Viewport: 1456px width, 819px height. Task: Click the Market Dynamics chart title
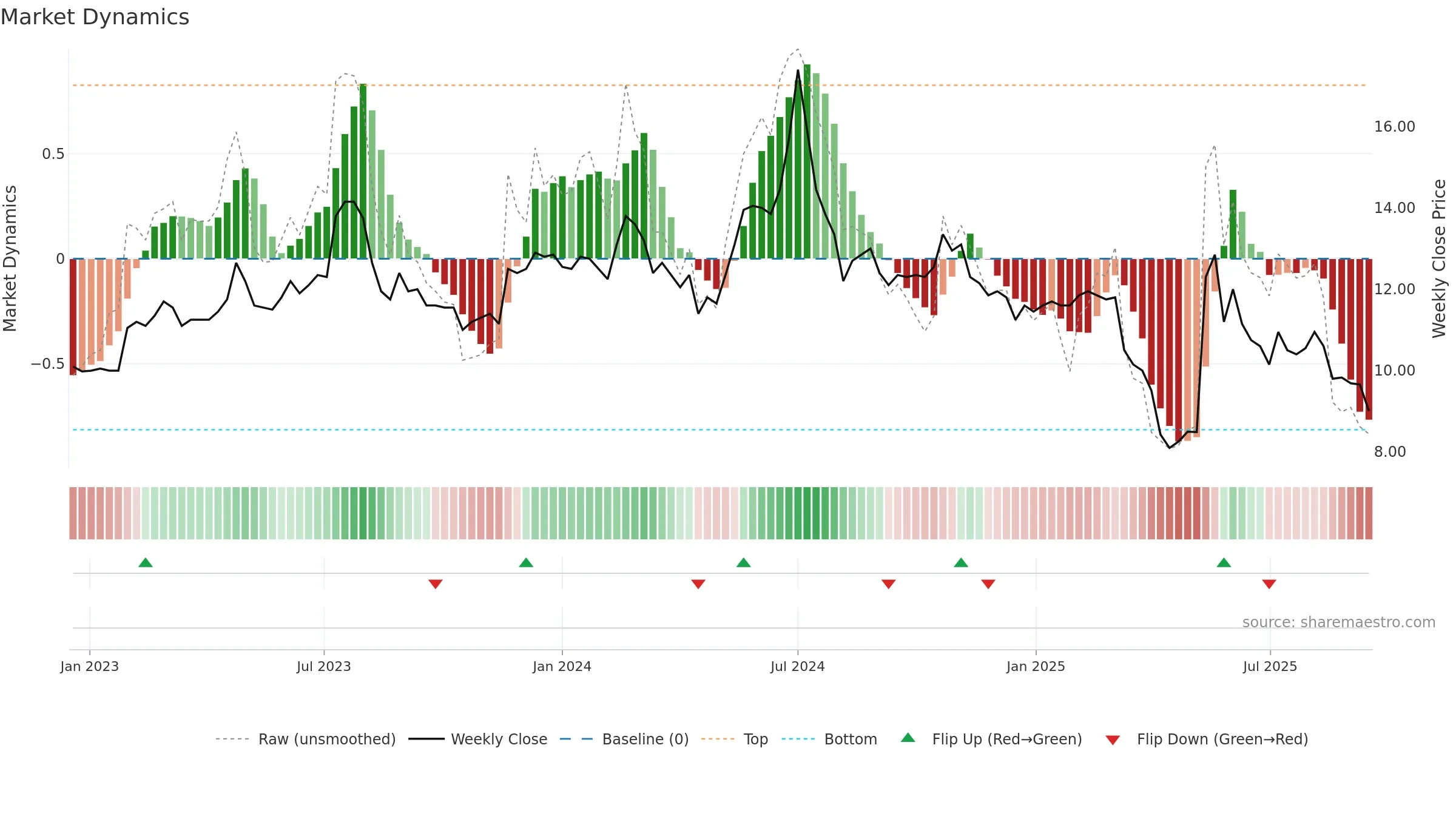(95, 17)
